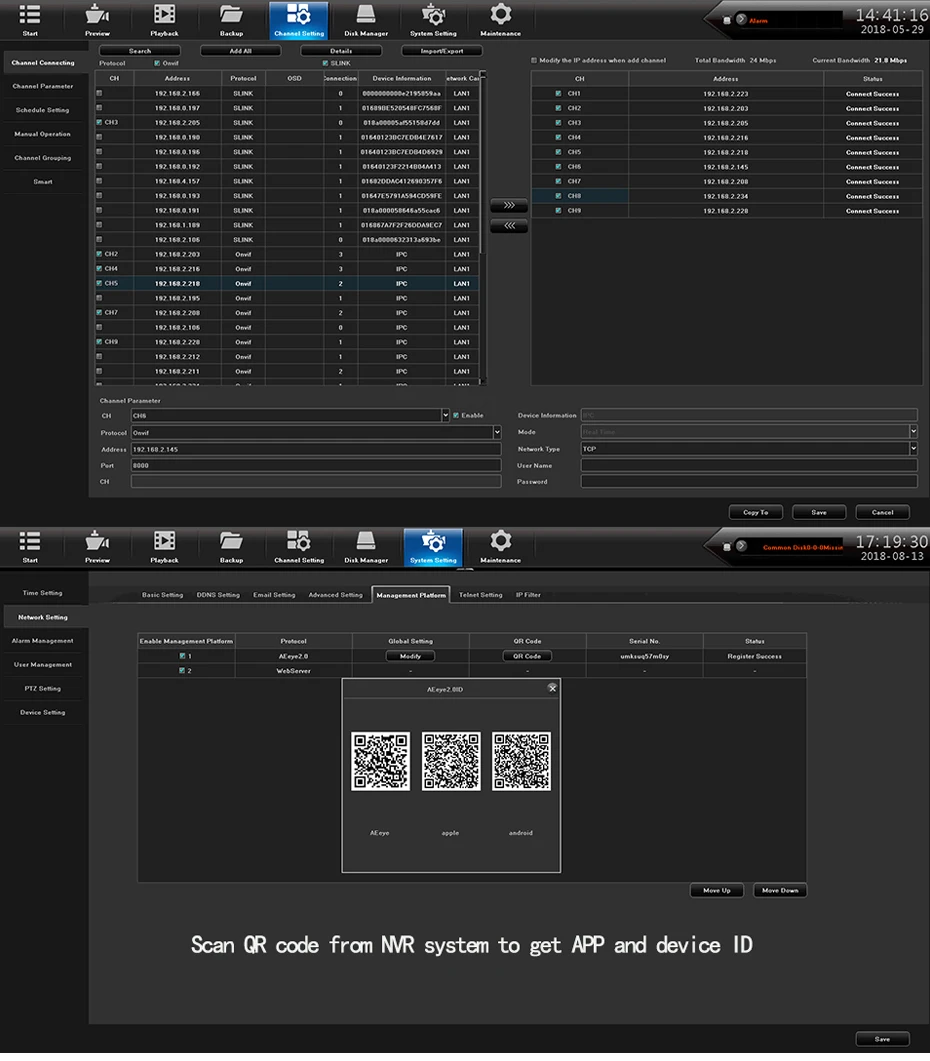Screen dimensions: 930x1061
Task: Click round arrow icon before red Alarm text
Action: pos(741,19)
